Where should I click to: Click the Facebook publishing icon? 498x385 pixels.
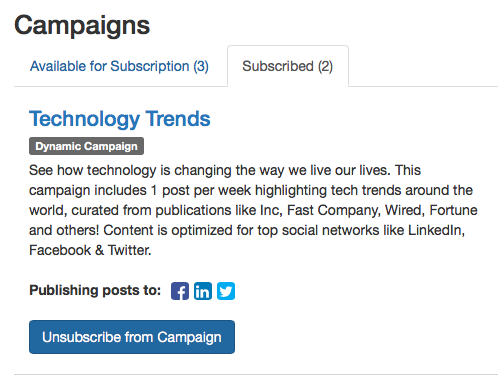[x=180, y=291]
